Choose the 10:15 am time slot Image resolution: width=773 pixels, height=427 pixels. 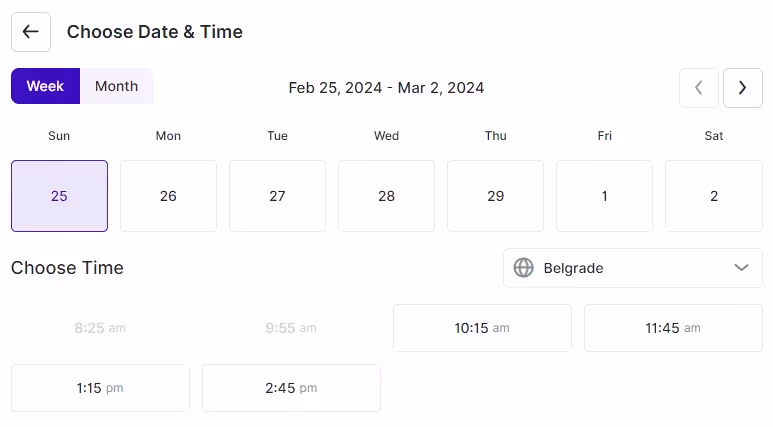(482, 328)
